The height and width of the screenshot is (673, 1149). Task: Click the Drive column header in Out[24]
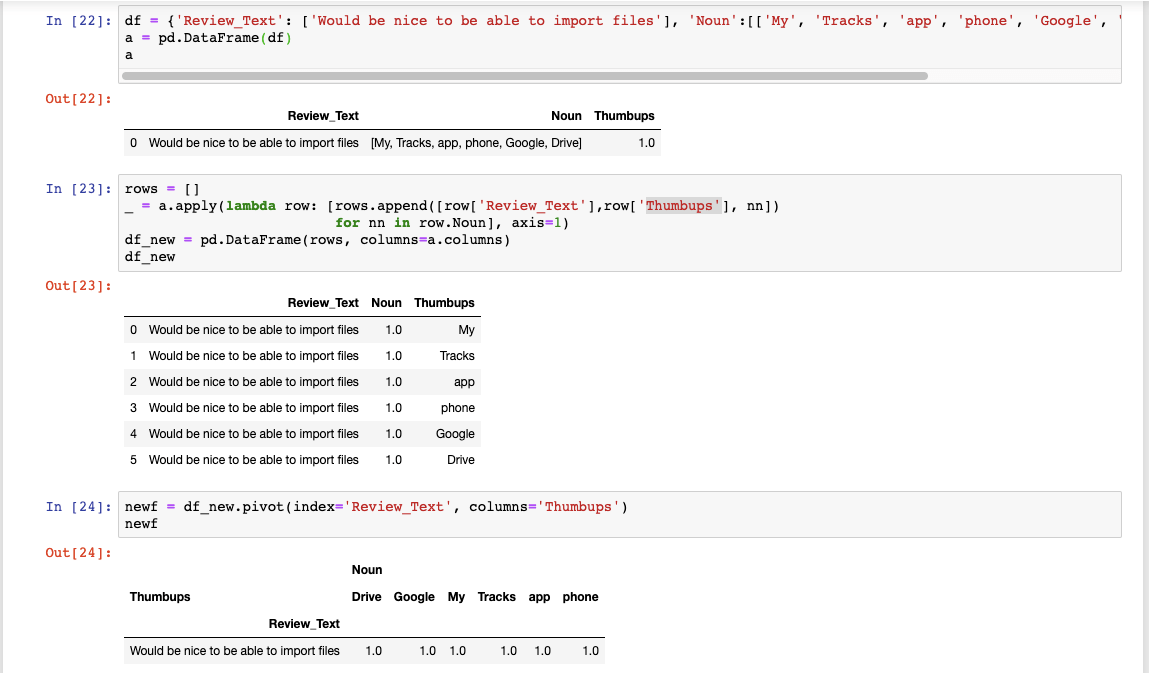click(366, 597)
